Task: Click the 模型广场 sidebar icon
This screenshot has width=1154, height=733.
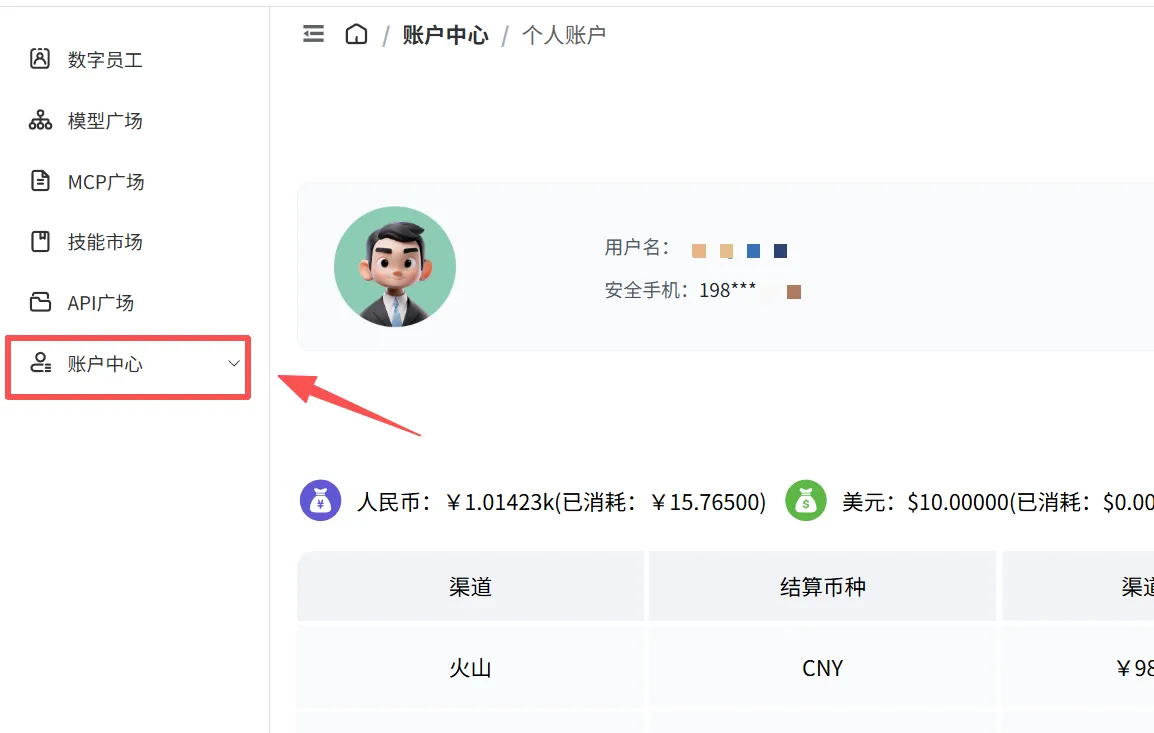Action: tap(40, 120)
